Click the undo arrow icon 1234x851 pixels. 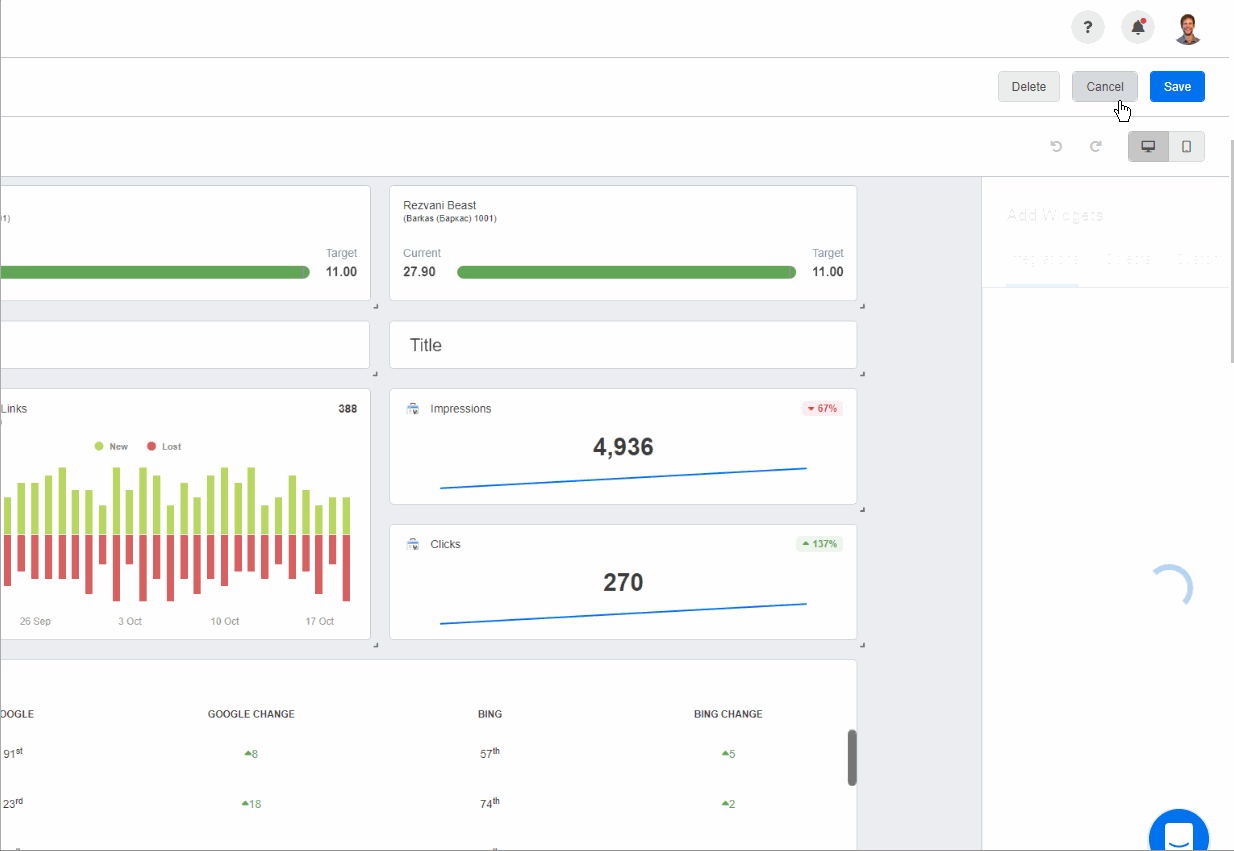(1056, 147)
